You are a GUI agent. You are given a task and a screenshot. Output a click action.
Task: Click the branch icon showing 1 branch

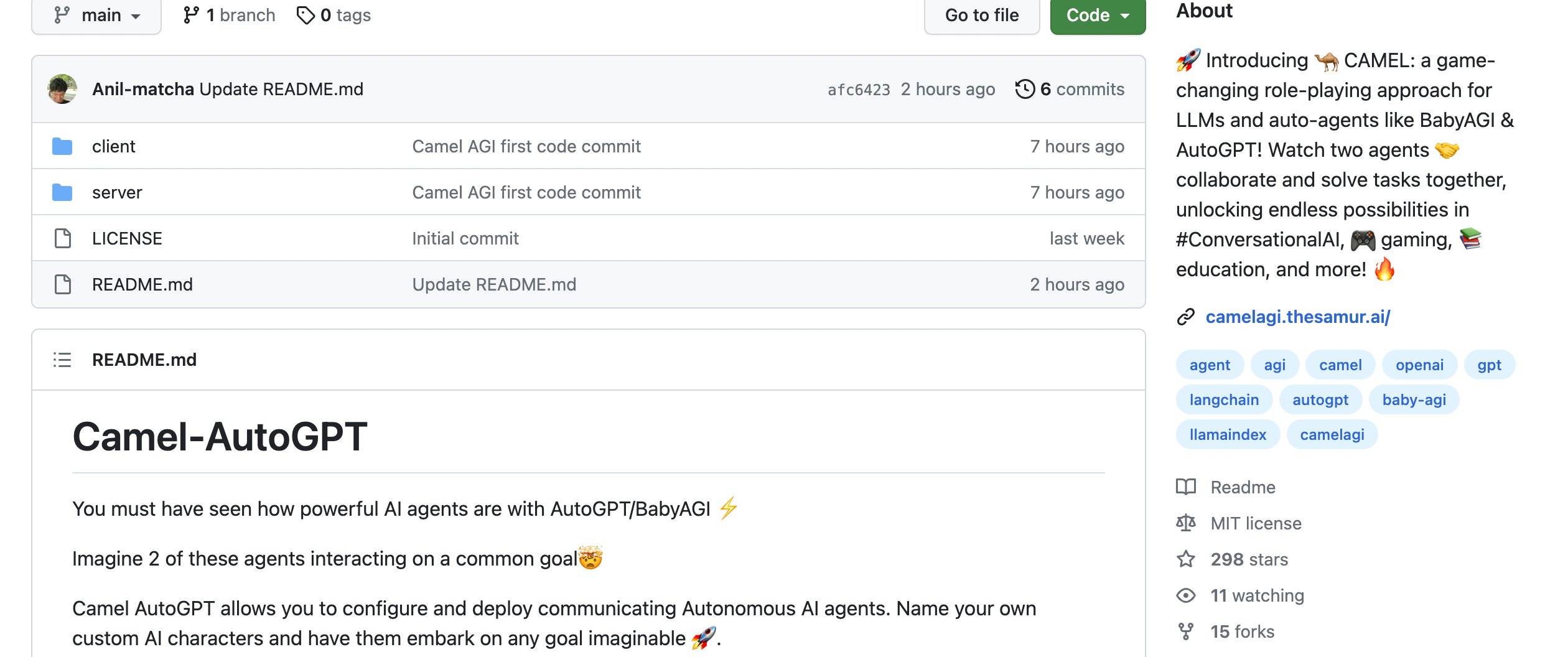(190, 14)
